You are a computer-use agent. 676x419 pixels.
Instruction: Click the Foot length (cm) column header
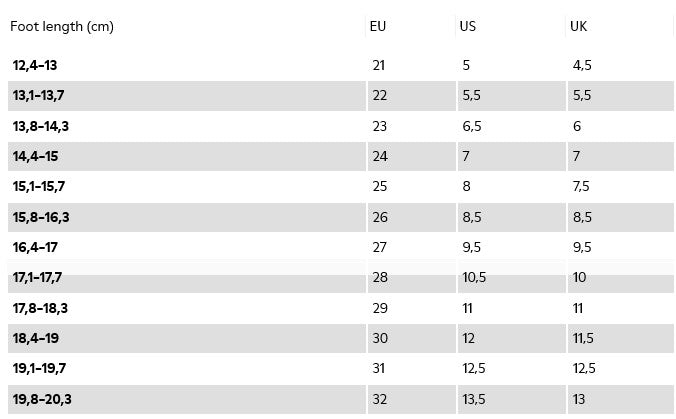(x=62, y=27)
